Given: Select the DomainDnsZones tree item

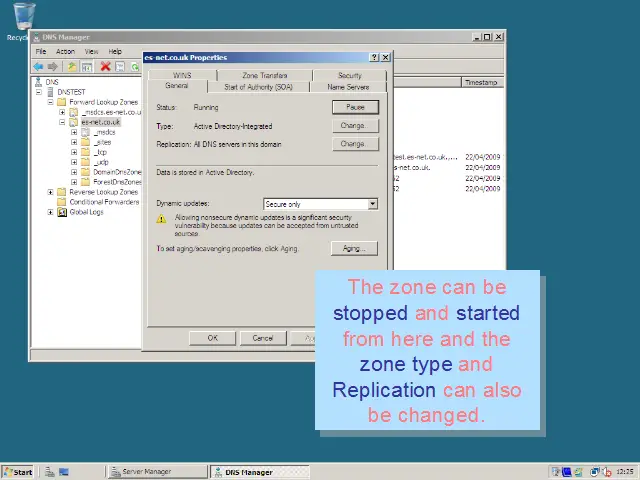Looking at the screenshot, I should [117, 172].
